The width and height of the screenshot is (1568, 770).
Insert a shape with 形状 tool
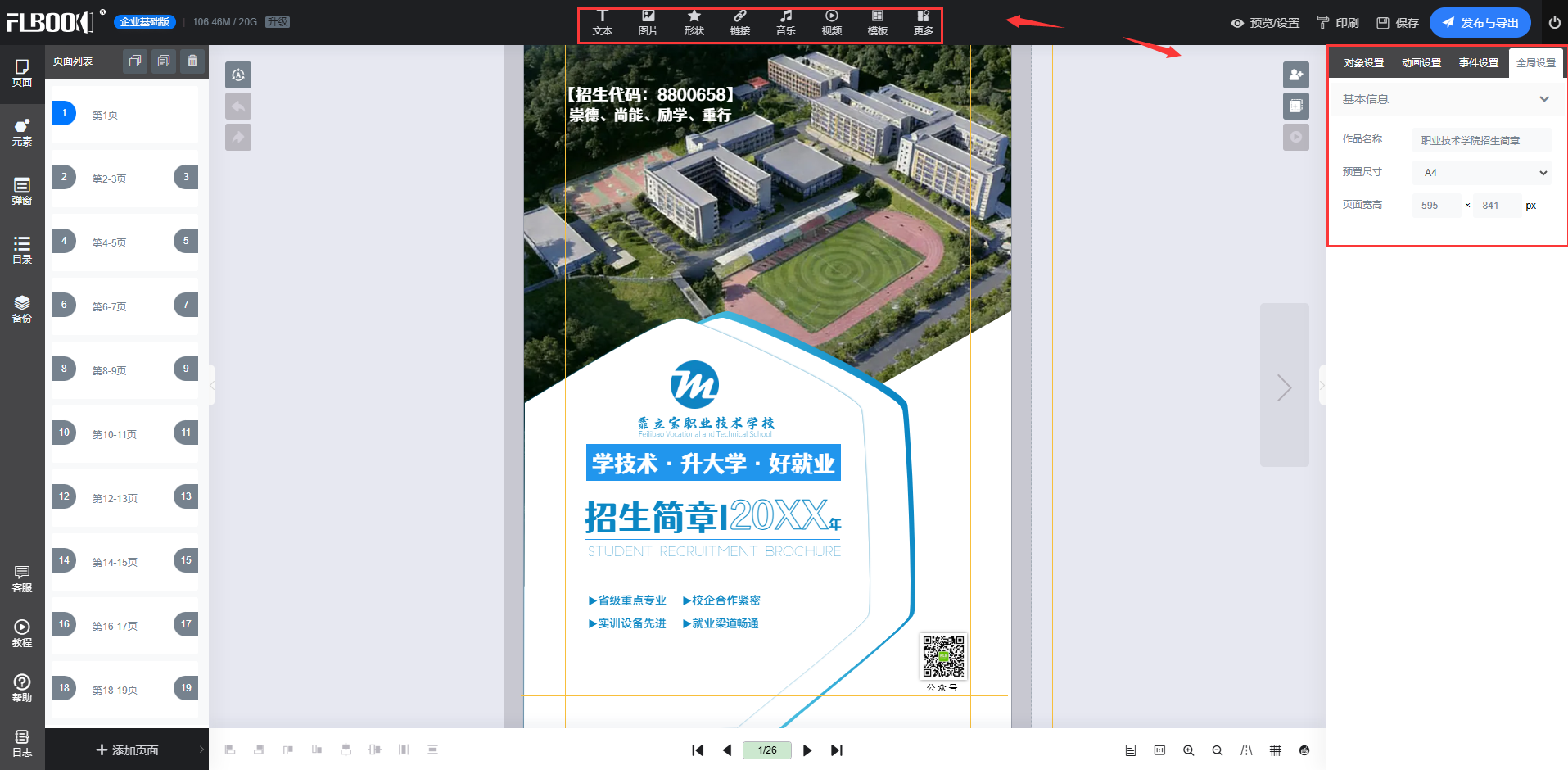click(694, 23)
